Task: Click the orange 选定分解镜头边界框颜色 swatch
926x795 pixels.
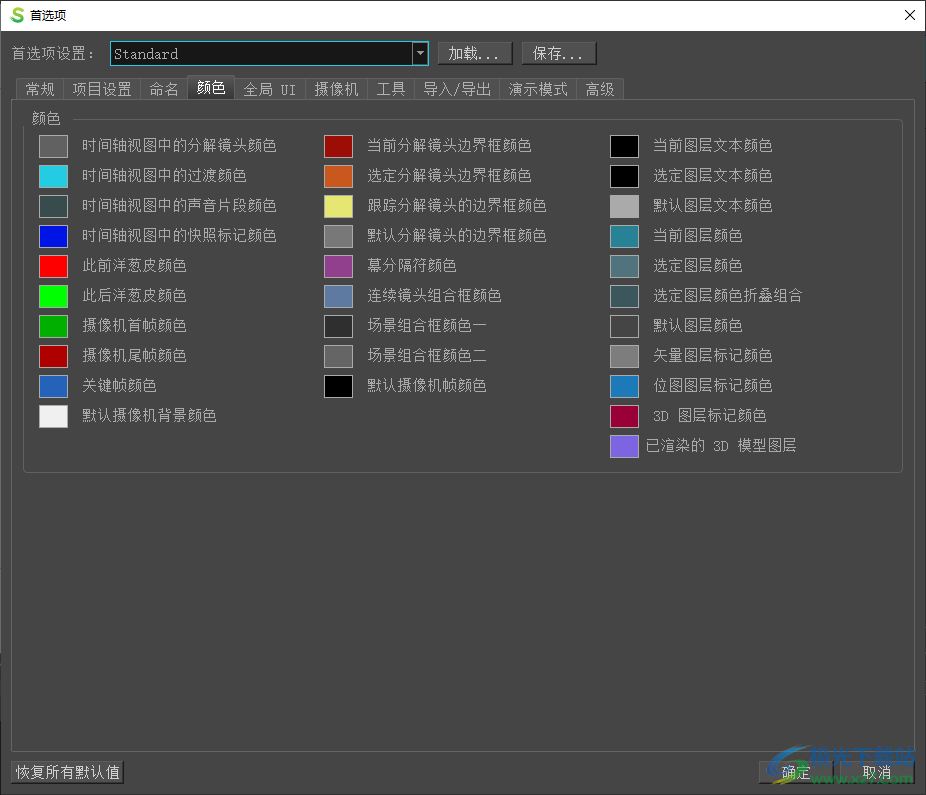Action: tap(338, 176)
